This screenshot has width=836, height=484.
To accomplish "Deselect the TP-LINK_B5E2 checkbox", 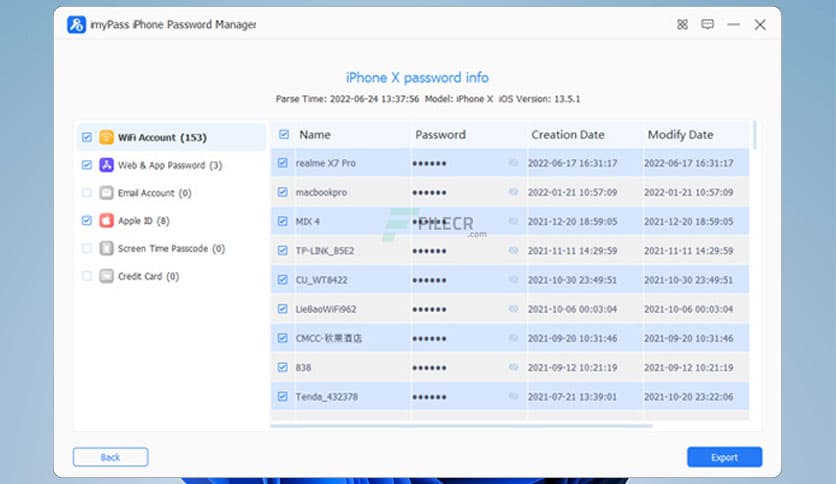I will coord(283,251).
